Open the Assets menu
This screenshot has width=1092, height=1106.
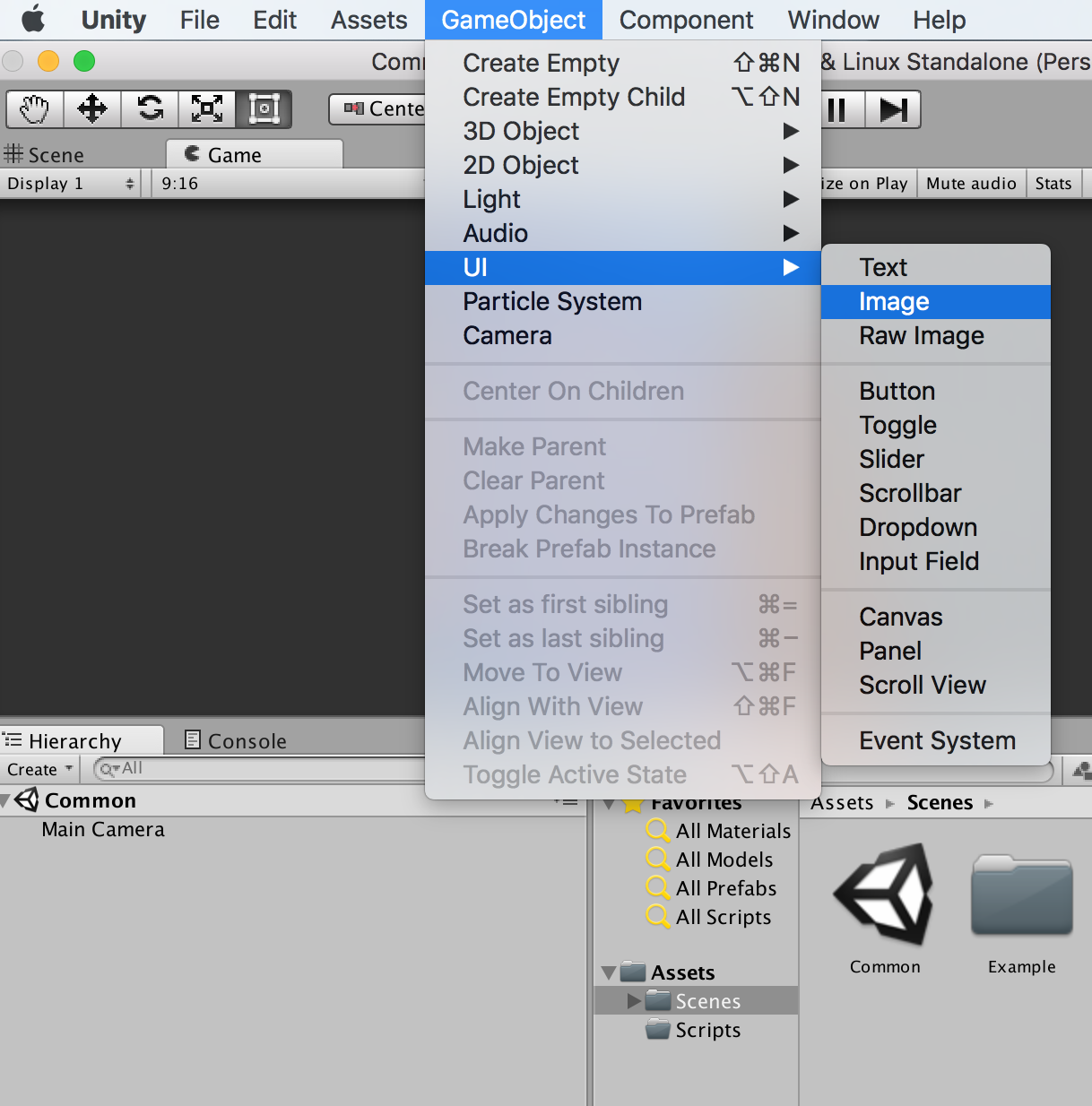pyautogui.click(x=368, y=20)
